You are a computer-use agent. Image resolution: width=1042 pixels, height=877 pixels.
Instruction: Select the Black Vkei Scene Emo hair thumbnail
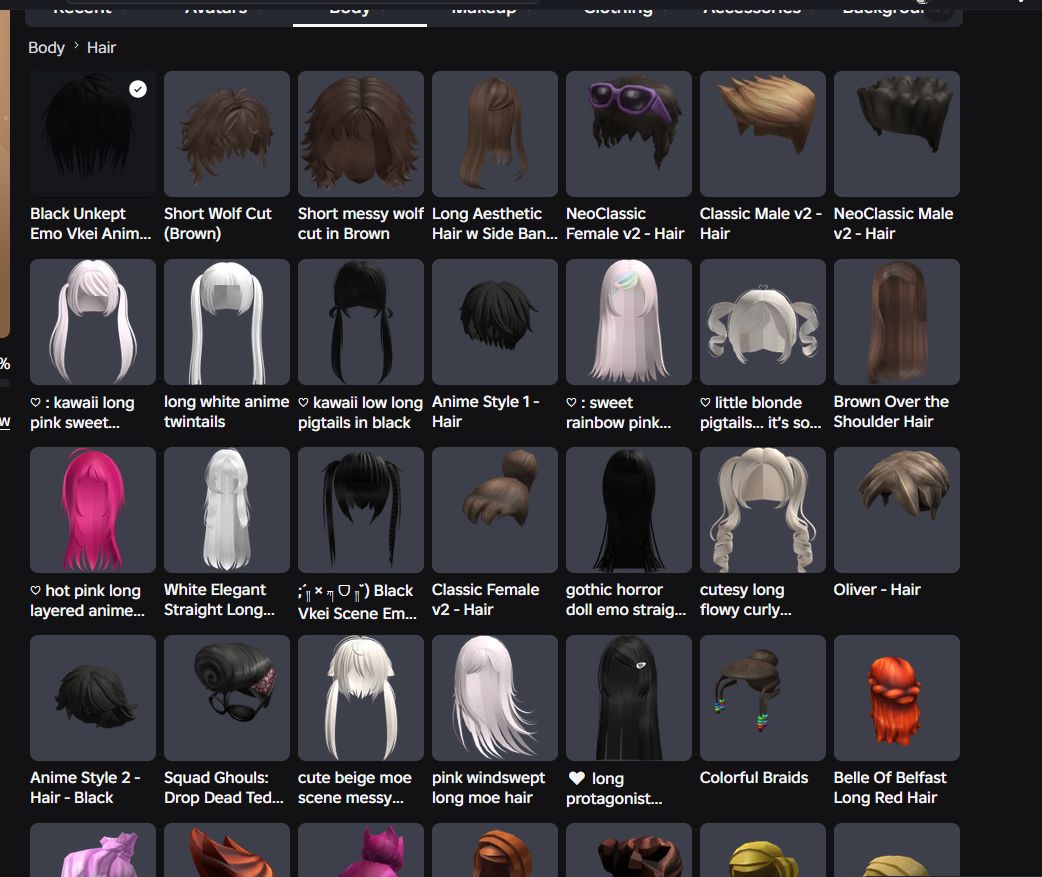point(361,510)
